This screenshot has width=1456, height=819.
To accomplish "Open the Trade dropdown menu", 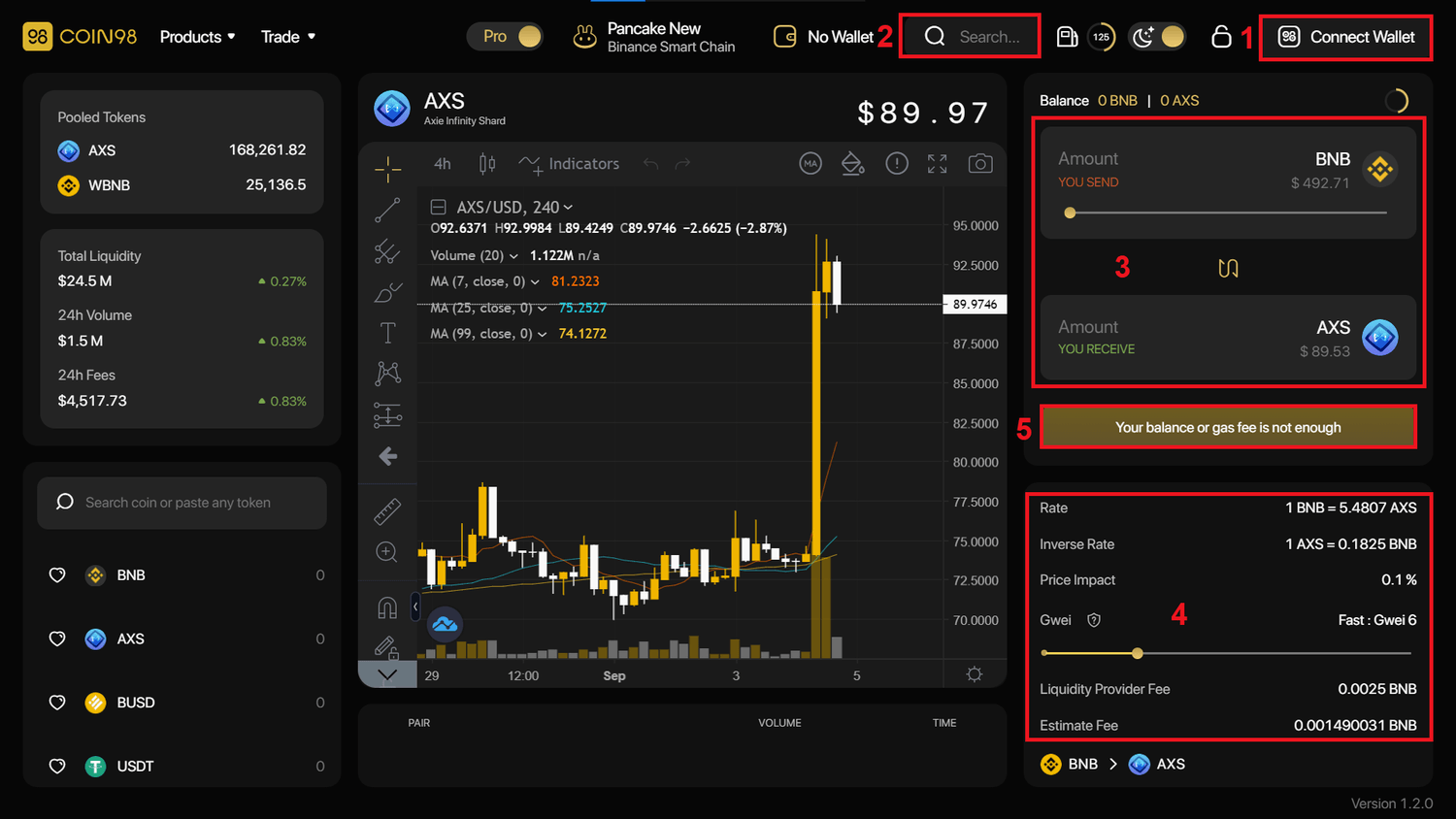I will tap(288, 37).
